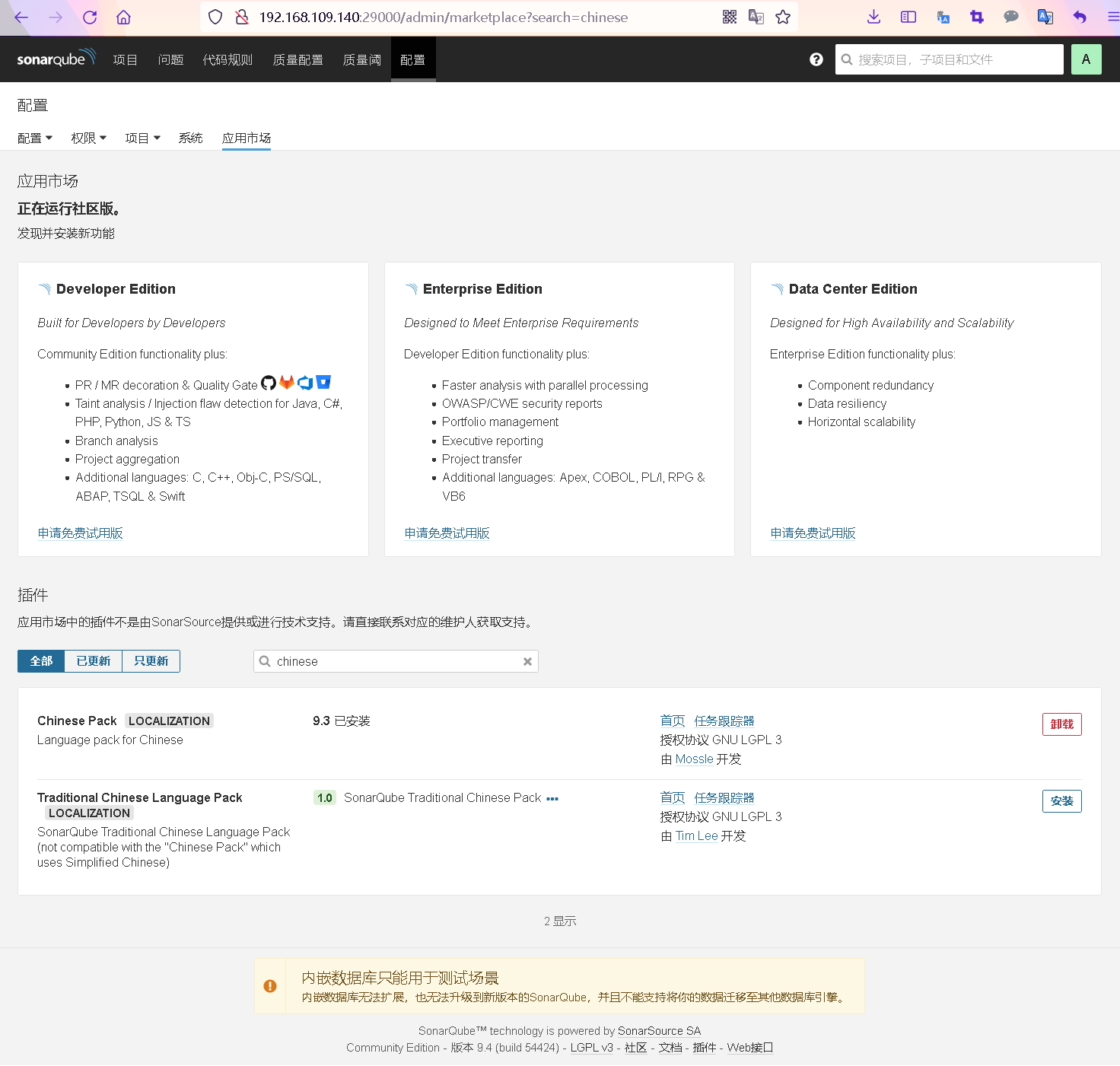The image size is (1120, 1066).
Task: Click the GitLab icon in Developer Edition
Action: pyautogui.click(x=287, y=382)
